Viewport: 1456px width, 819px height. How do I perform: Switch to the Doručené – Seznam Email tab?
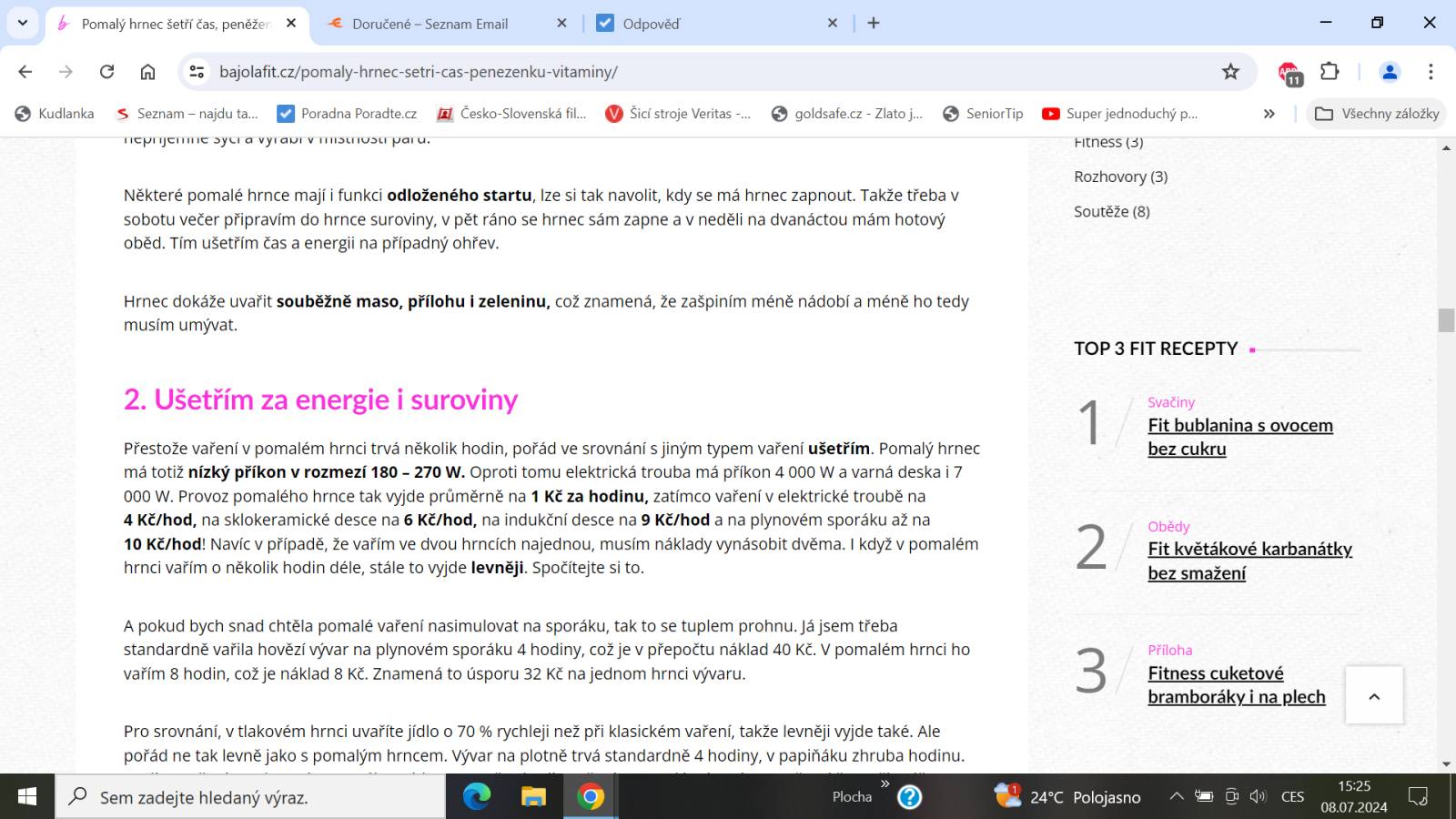[x=430, y=24]
